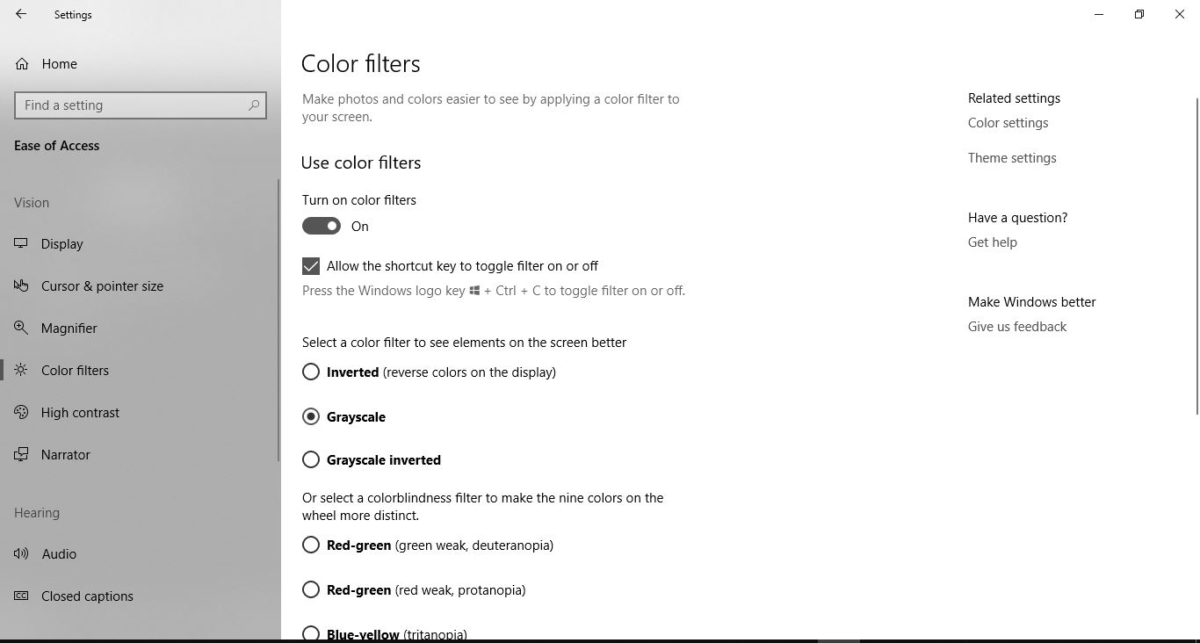Uncheck the shortcut key toggle option
This screenshot has height=643, width=1200.
[311, 266]
